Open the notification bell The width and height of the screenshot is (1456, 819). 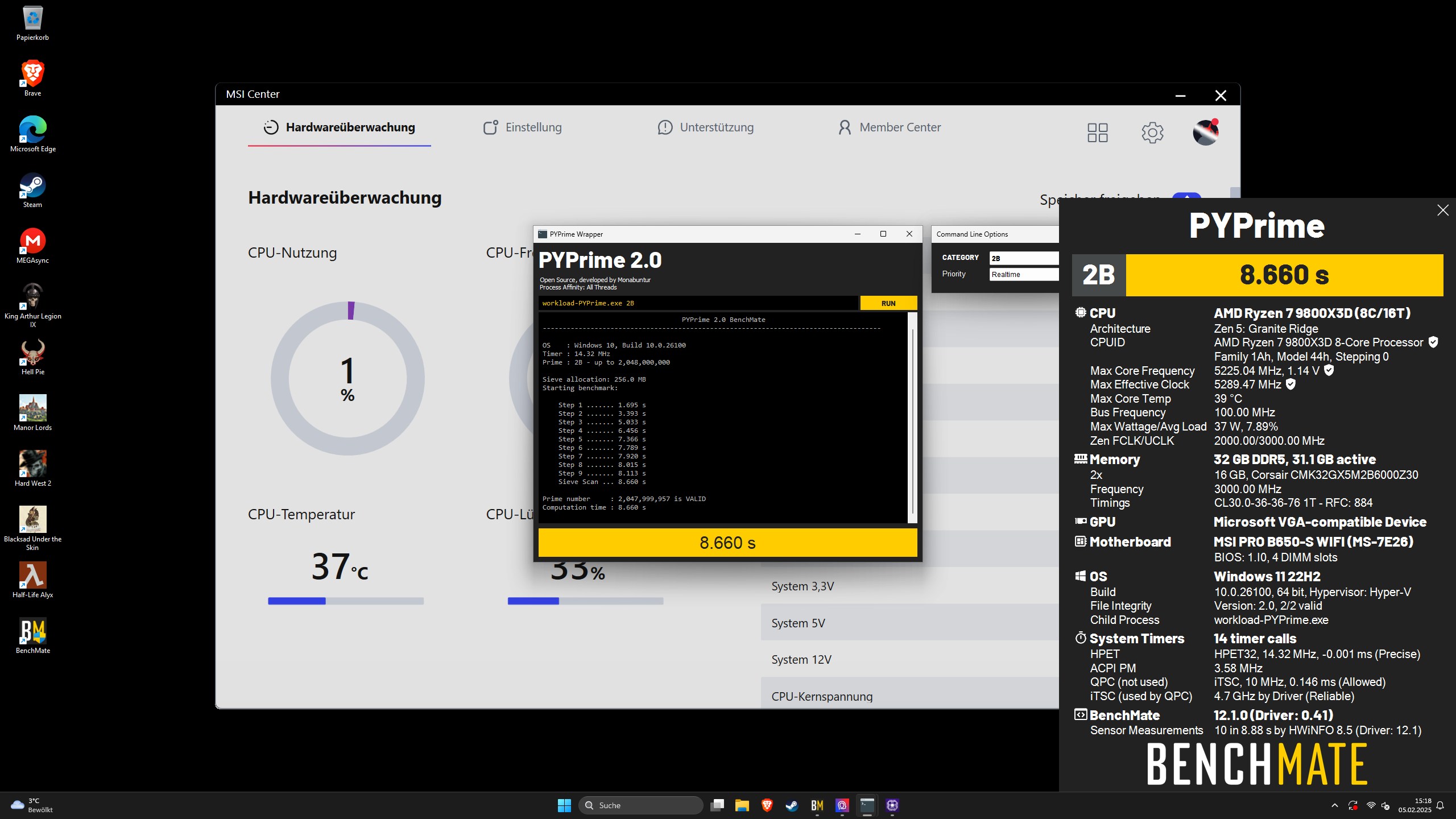pyautogui.click(x=1440, y=805)
